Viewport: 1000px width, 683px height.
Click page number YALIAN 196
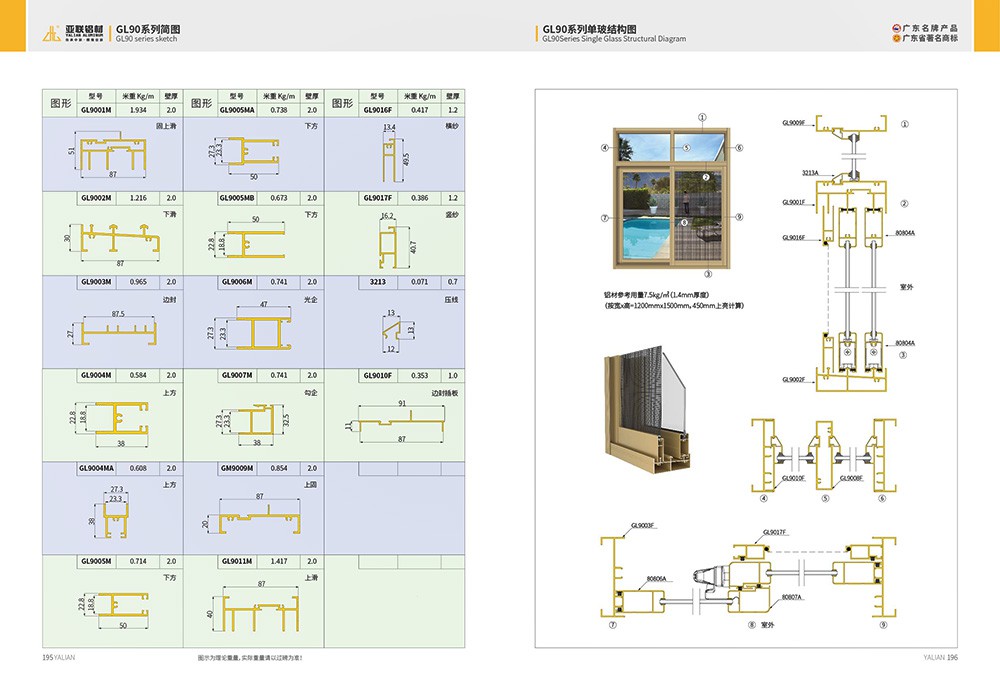[x=941, y=657]
